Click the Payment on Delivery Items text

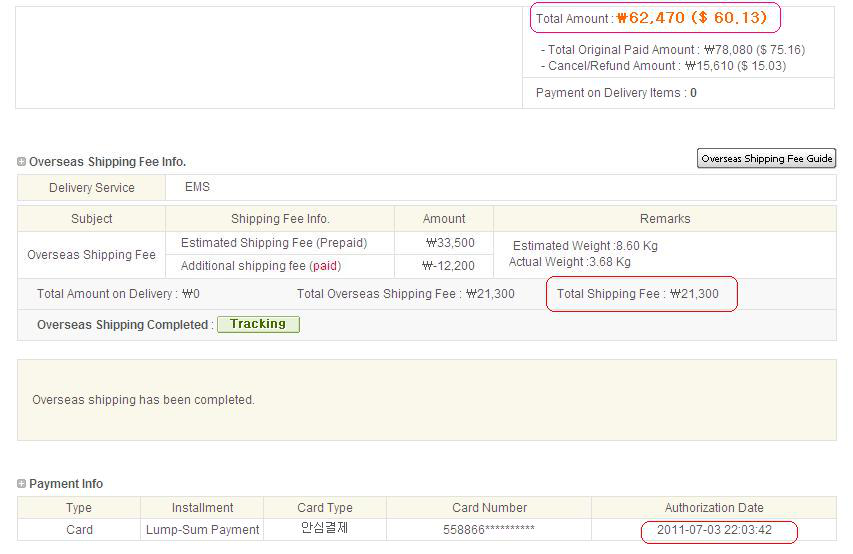point(616,93)
